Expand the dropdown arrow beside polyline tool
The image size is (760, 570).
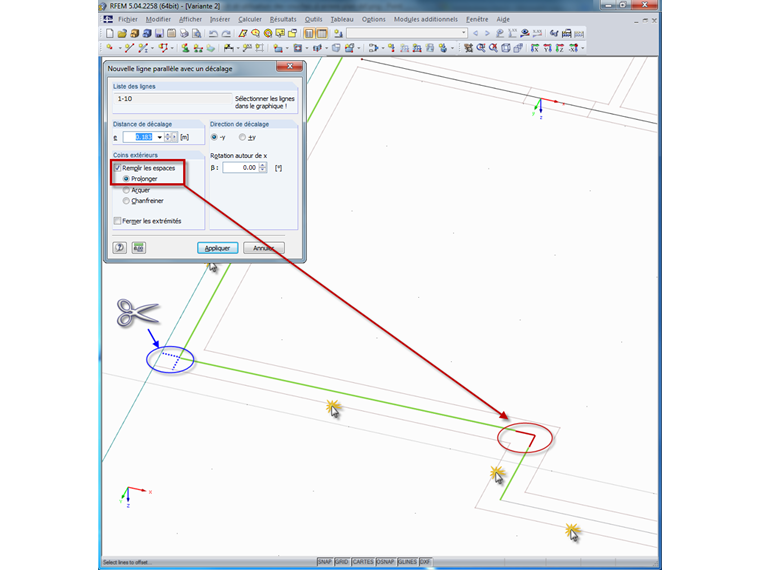pos(172,48)
